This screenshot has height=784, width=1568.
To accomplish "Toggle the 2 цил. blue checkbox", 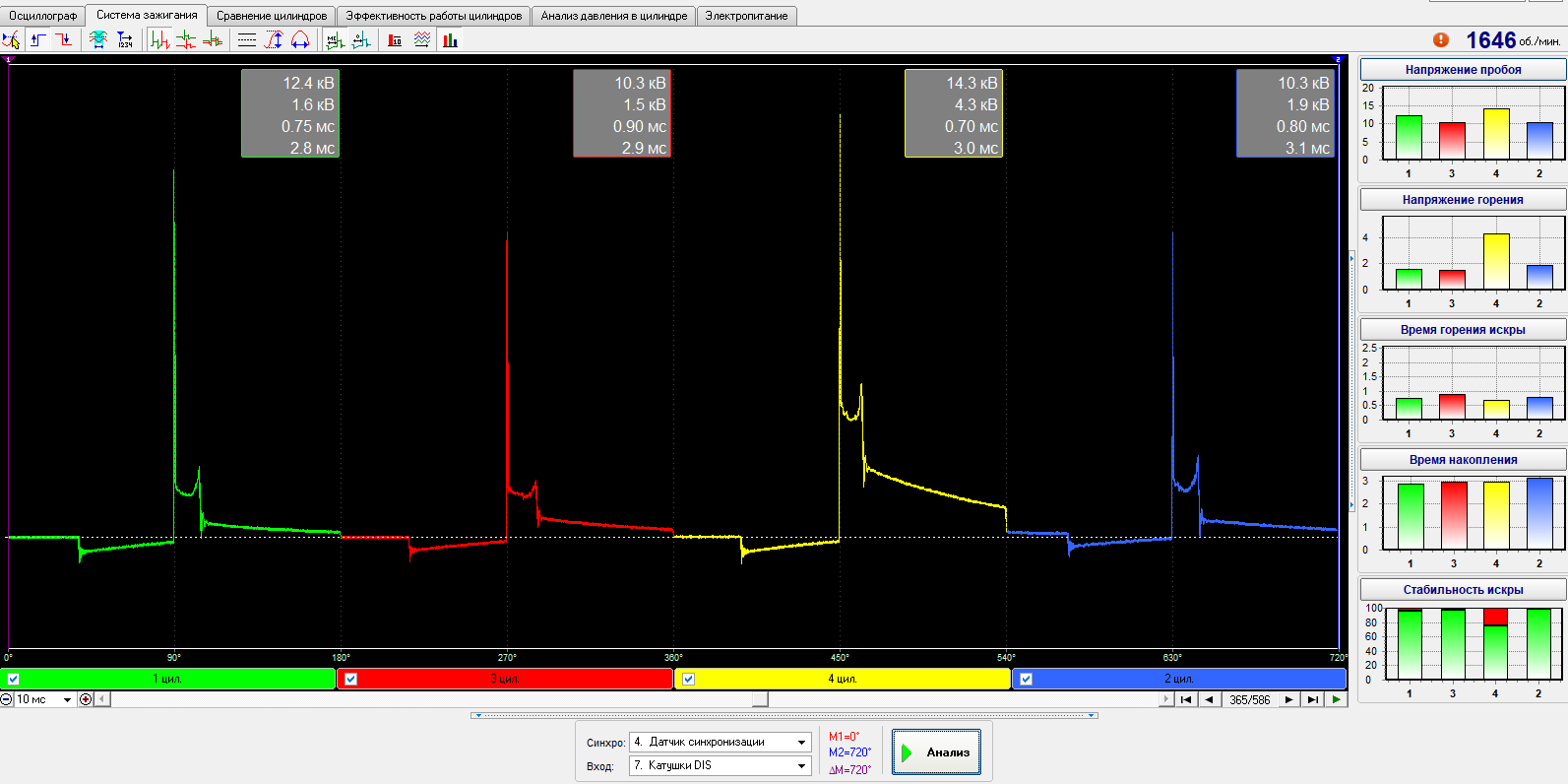I will pos(1026,679).
